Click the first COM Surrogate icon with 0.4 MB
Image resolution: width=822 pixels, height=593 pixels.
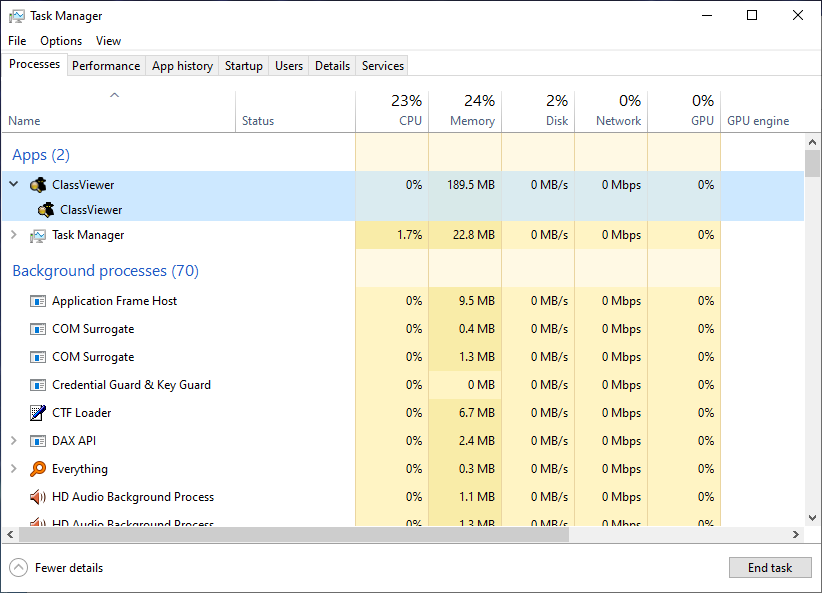(x=38, y=329)
